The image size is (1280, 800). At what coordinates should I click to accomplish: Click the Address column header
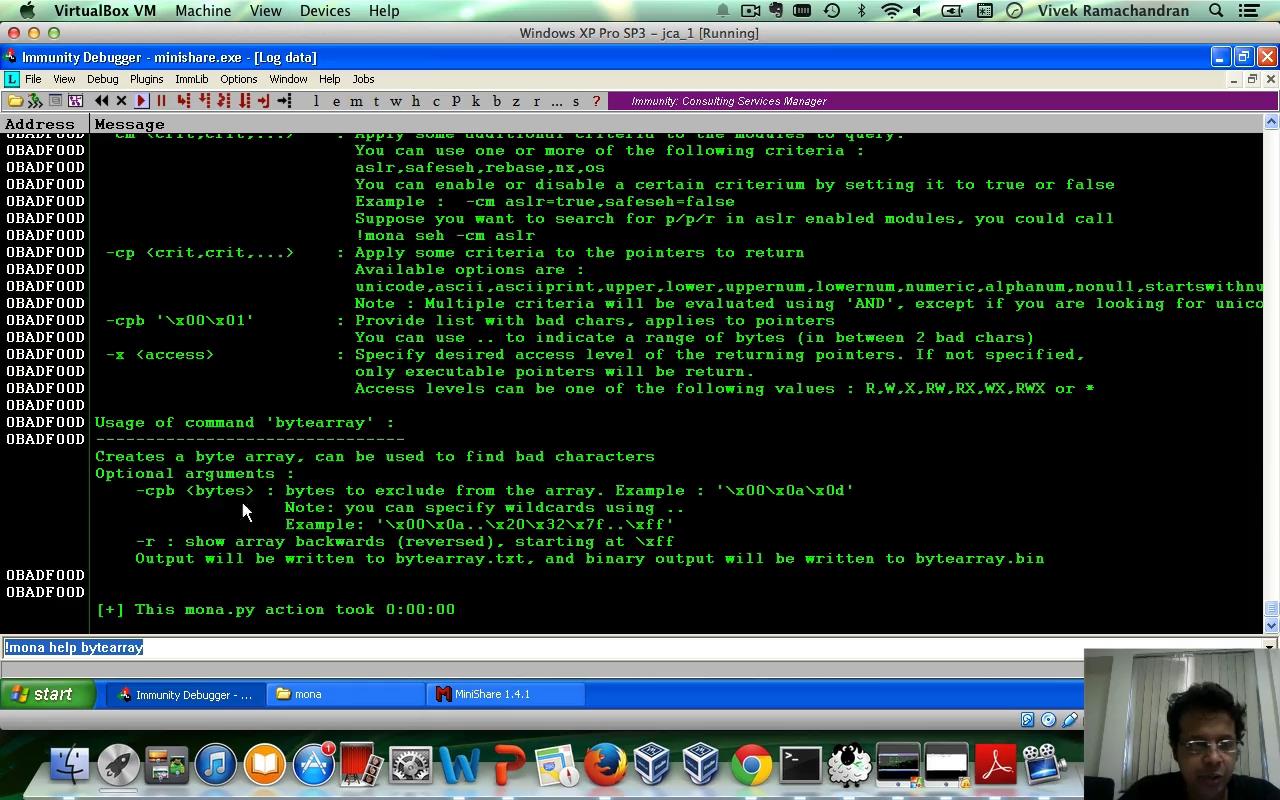click(x=45, y=124)
